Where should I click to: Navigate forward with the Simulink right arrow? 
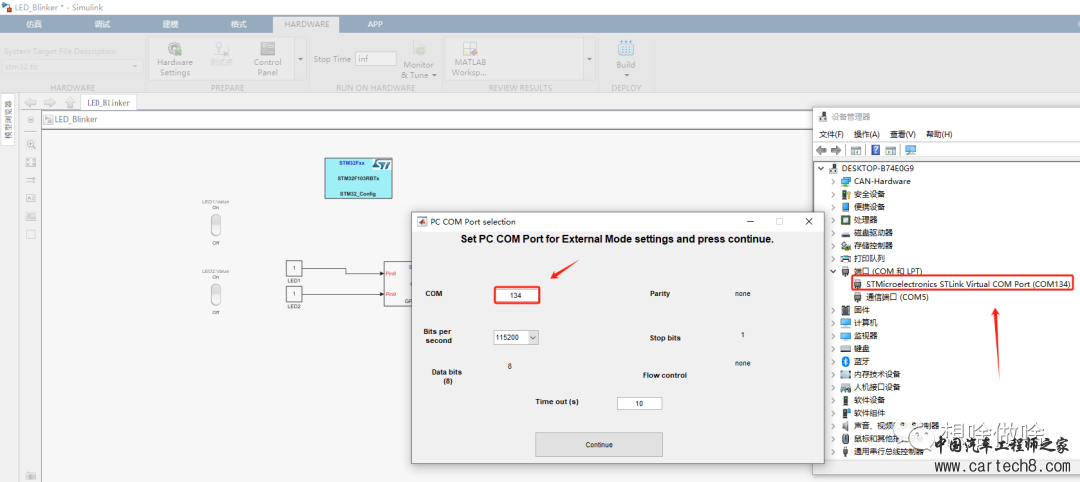pos(50,103)
